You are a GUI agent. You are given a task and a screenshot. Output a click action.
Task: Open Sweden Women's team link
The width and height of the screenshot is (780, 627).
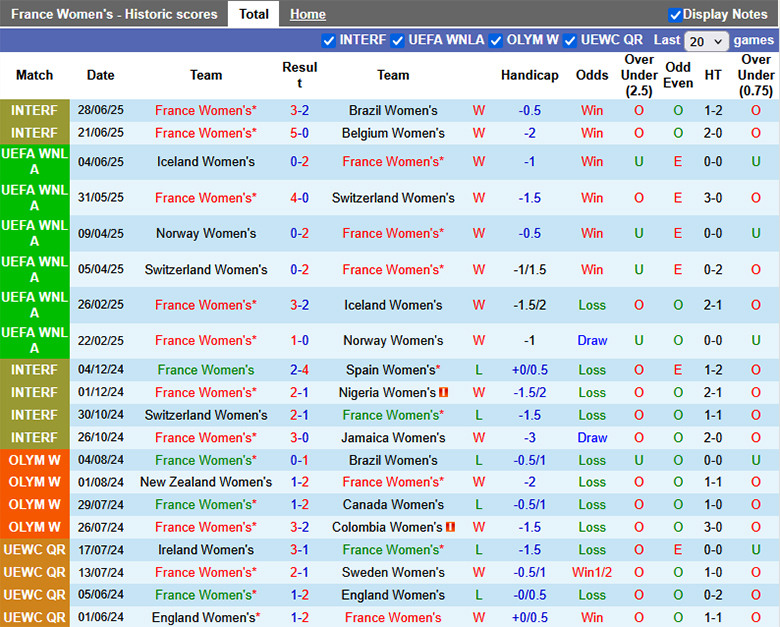393,573
